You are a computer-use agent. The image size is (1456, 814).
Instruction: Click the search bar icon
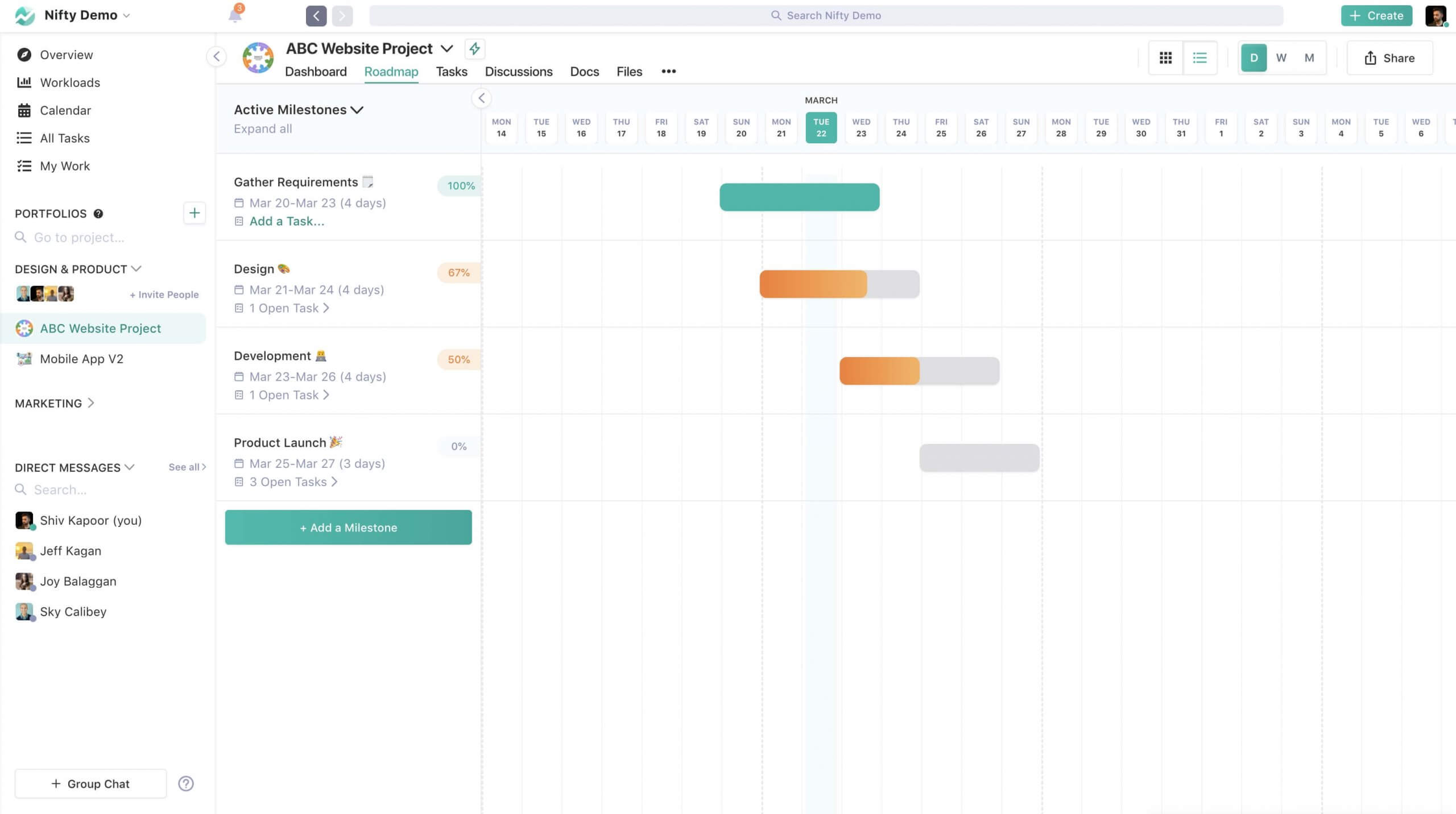pos(775,15)
